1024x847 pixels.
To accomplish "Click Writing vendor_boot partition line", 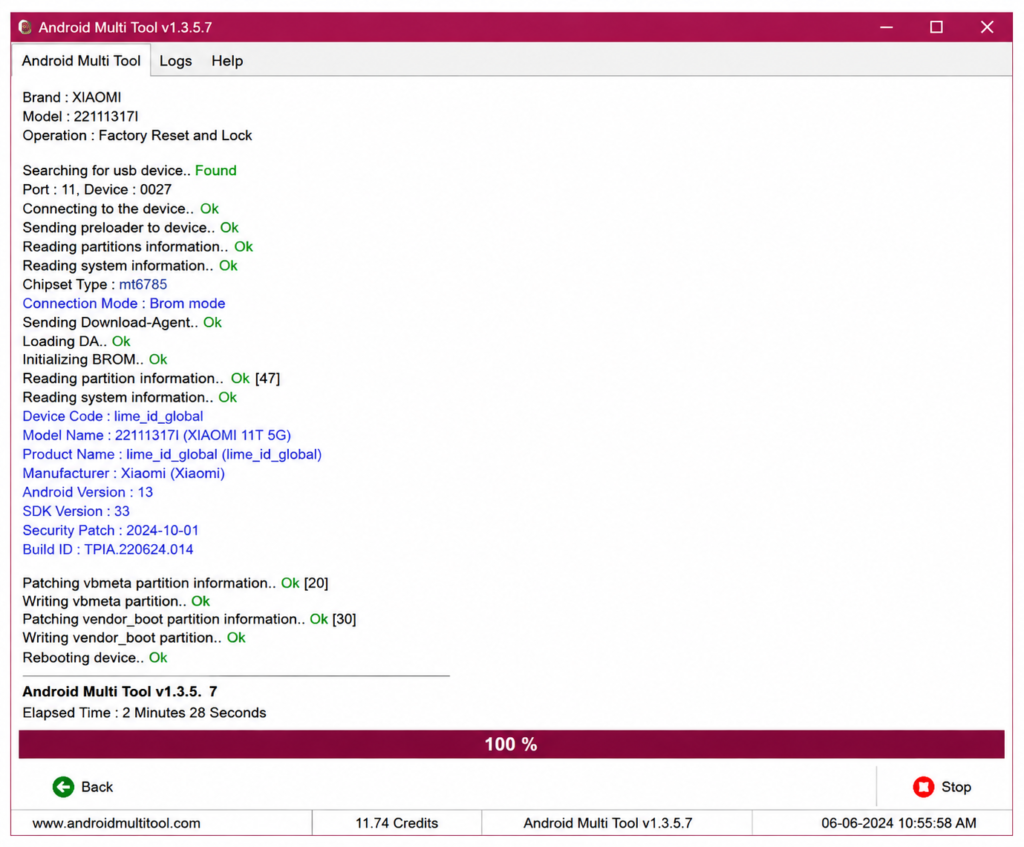I will pos(134,637).
